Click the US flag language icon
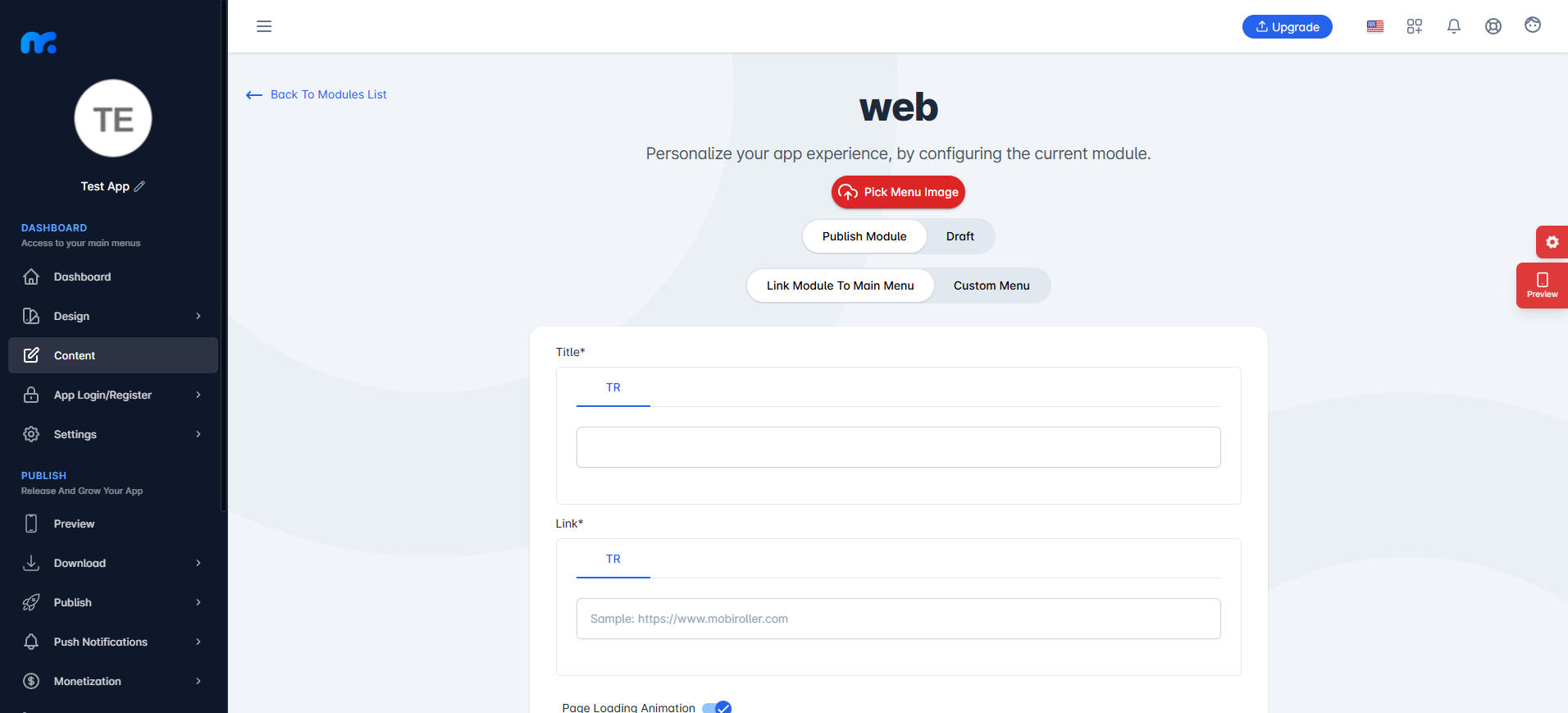 [1375, 26]
